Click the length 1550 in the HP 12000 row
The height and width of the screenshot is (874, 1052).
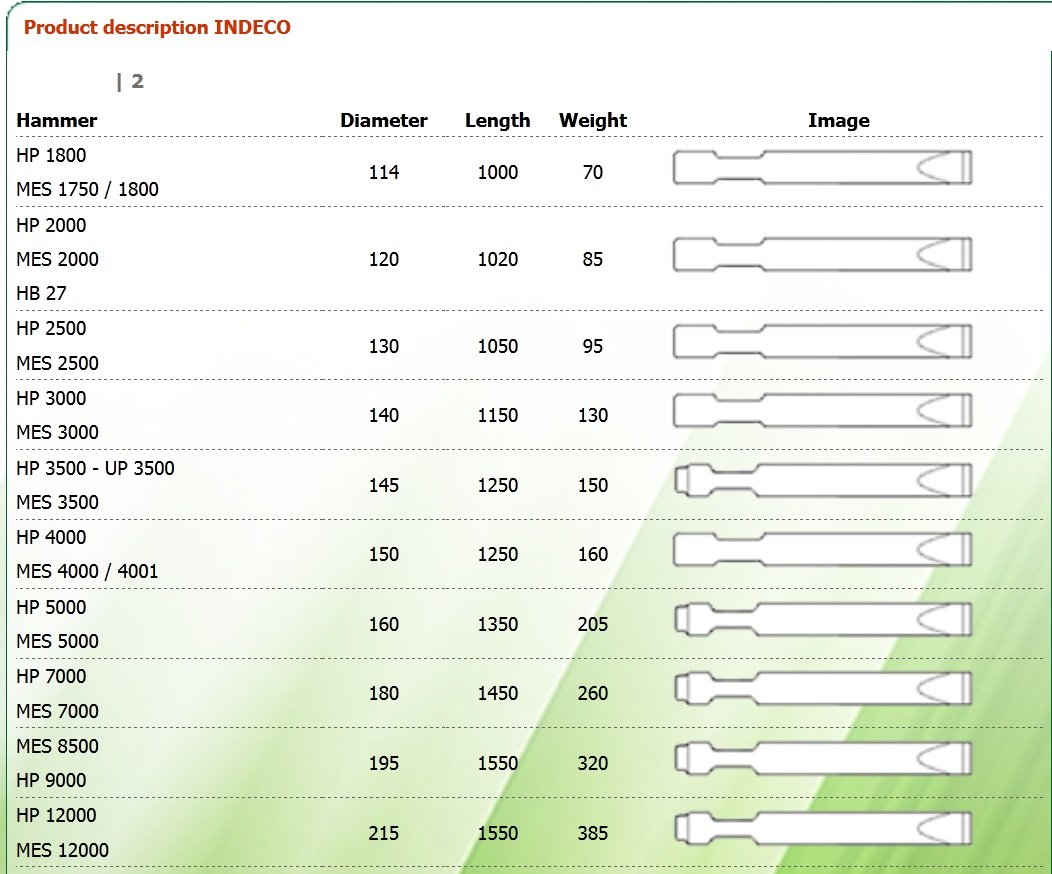pos(498,833)
